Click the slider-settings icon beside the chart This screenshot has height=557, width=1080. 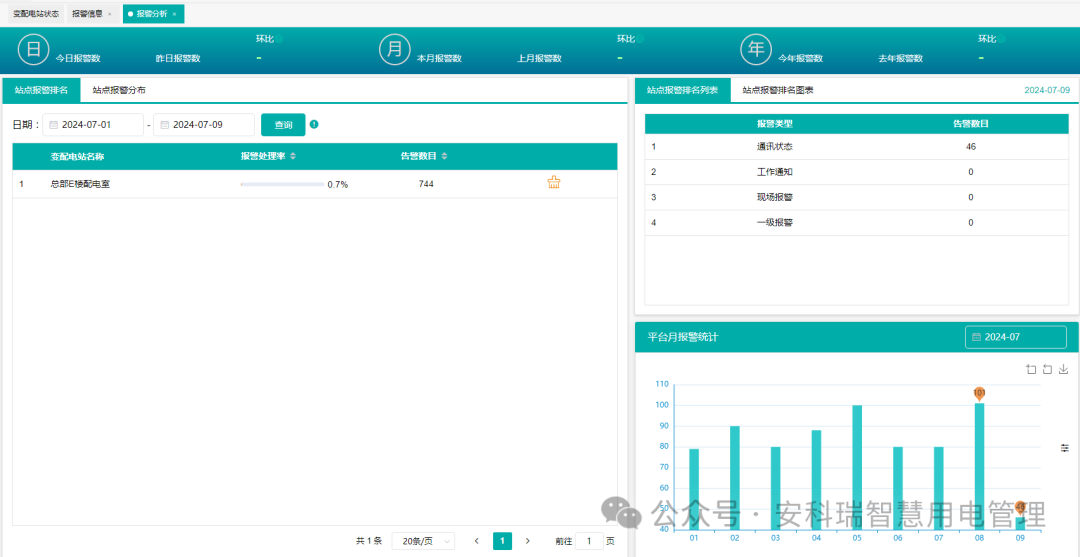[1065, 448]
